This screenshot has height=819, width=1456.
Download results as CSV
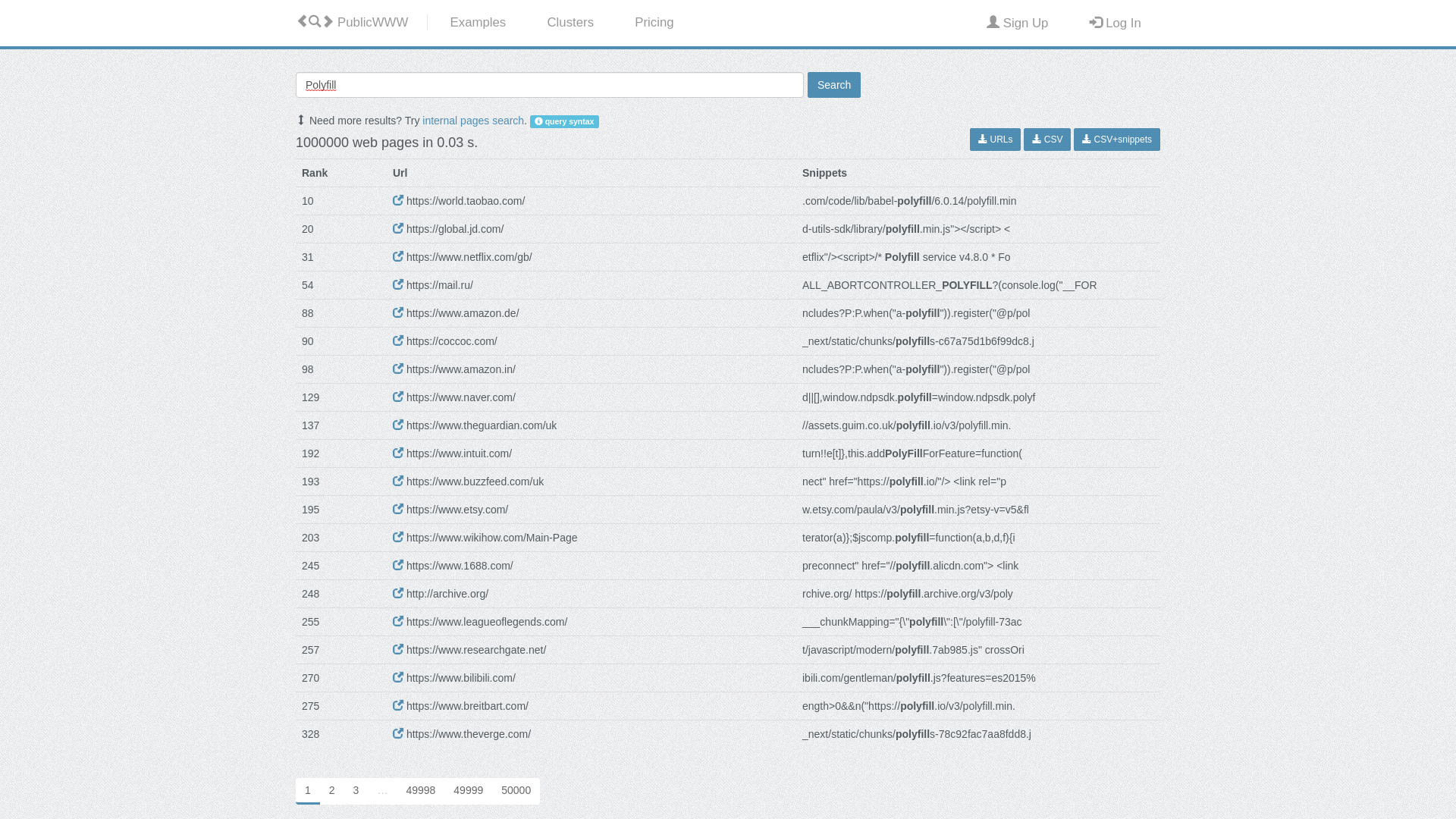tap(1047, 140)
